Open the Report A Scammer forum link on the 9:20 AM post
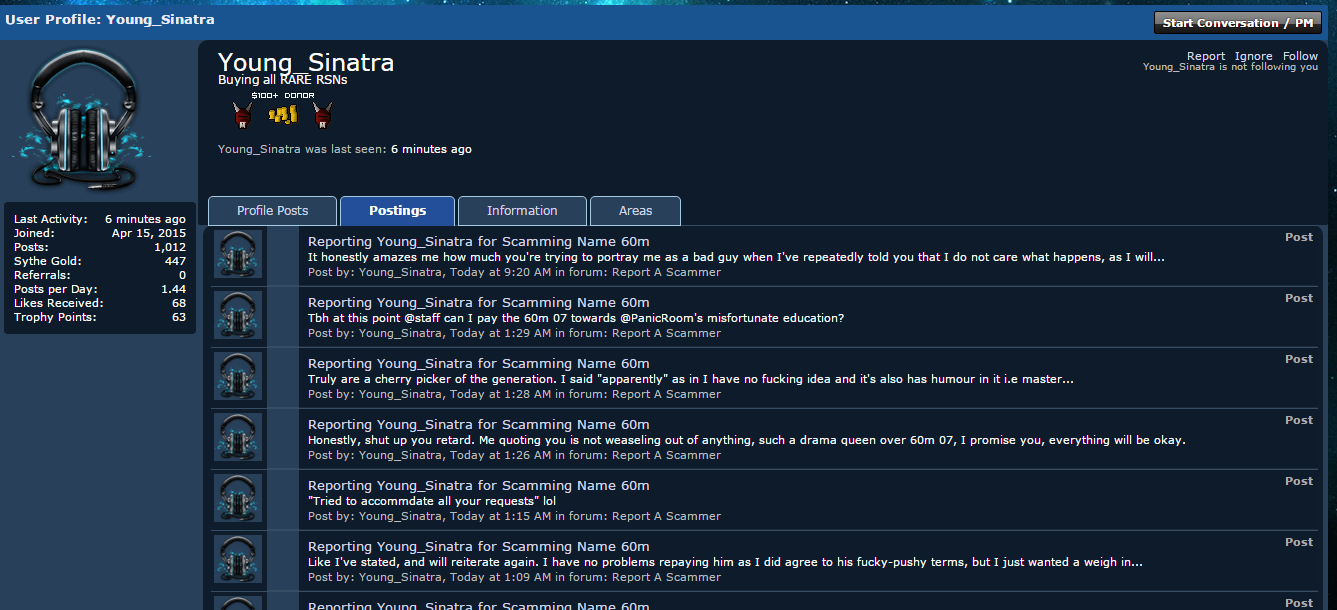Viewport: 1337px width, 610px height. [666, 272]
